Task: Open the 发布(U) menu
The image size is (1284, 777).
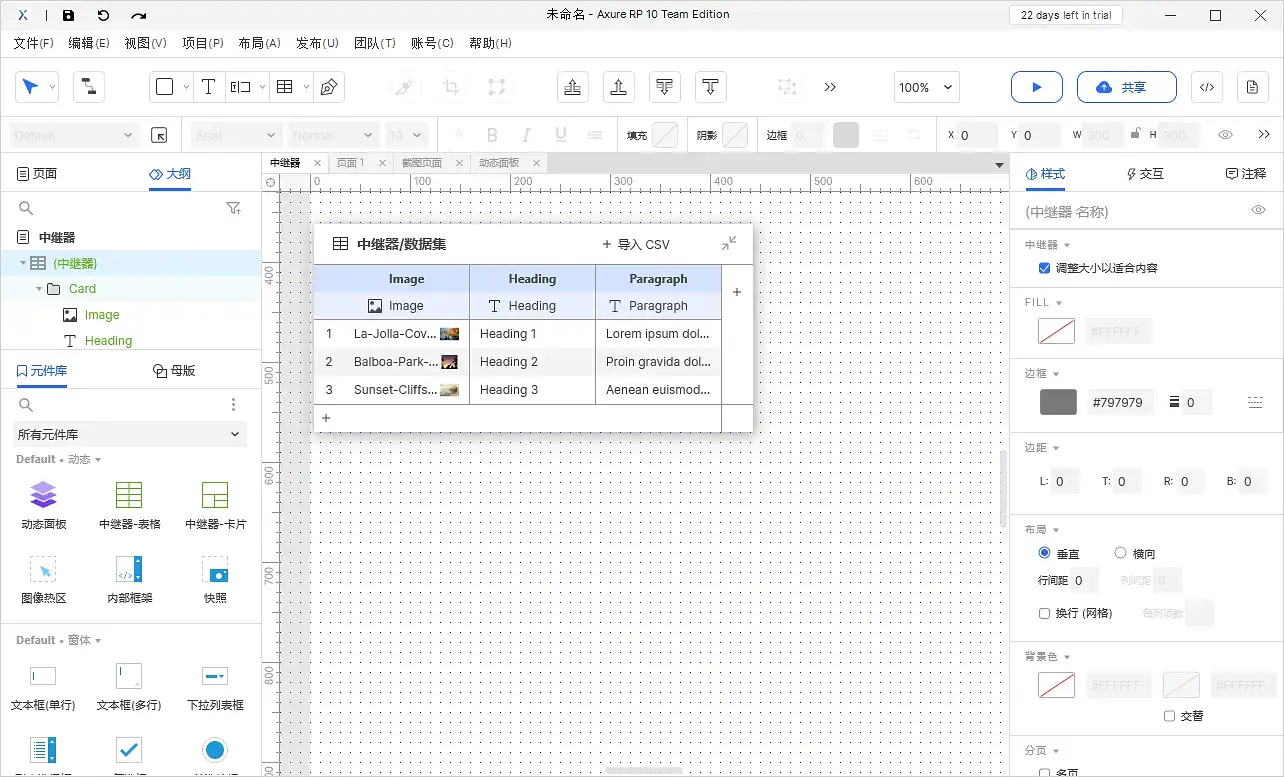Action: coord(317,43)
